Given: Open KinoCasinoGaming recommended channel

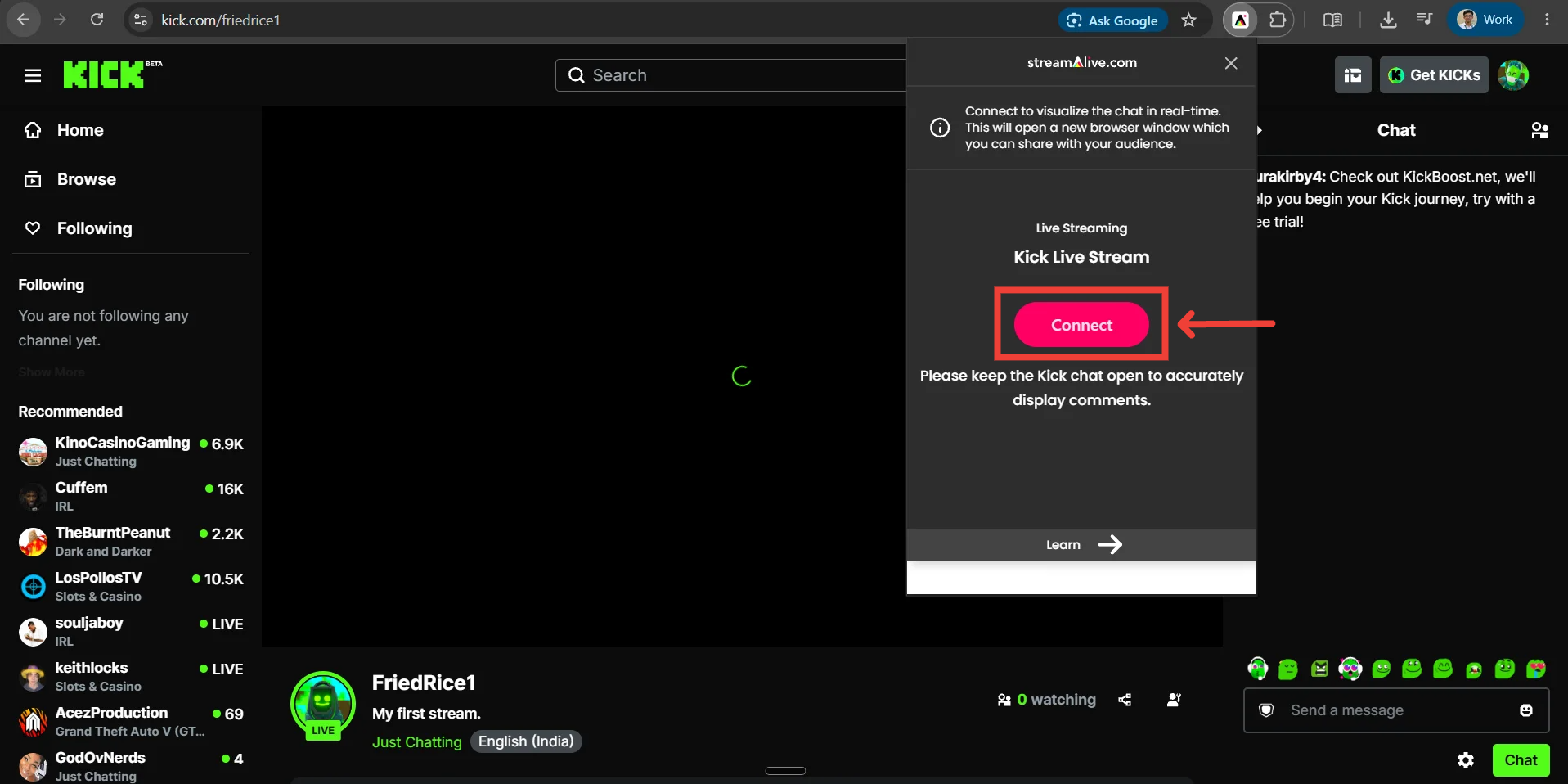Looking at the screenshot, I should (131, 451).
